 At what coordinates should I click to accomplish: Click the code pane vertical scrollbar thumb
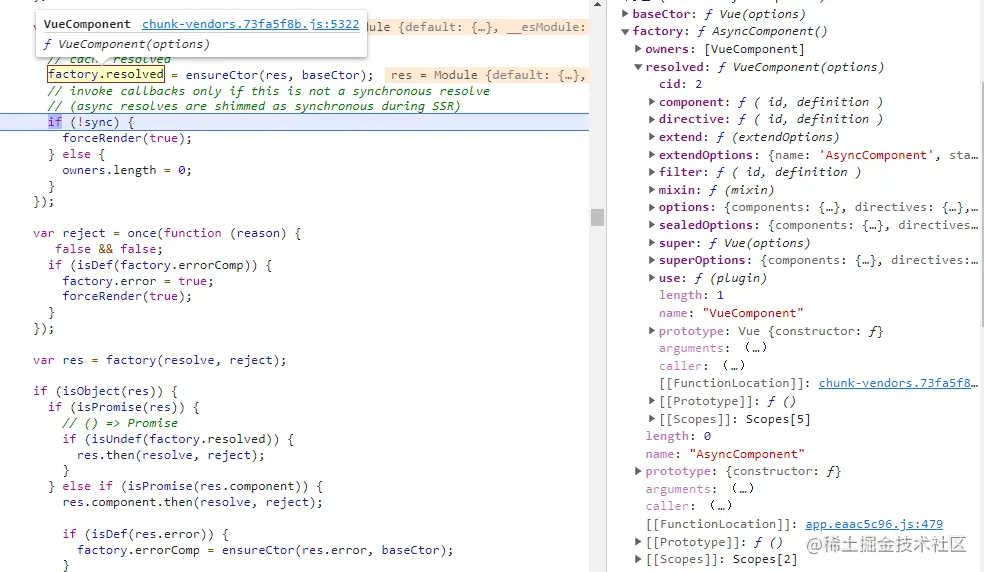point(597,217)
